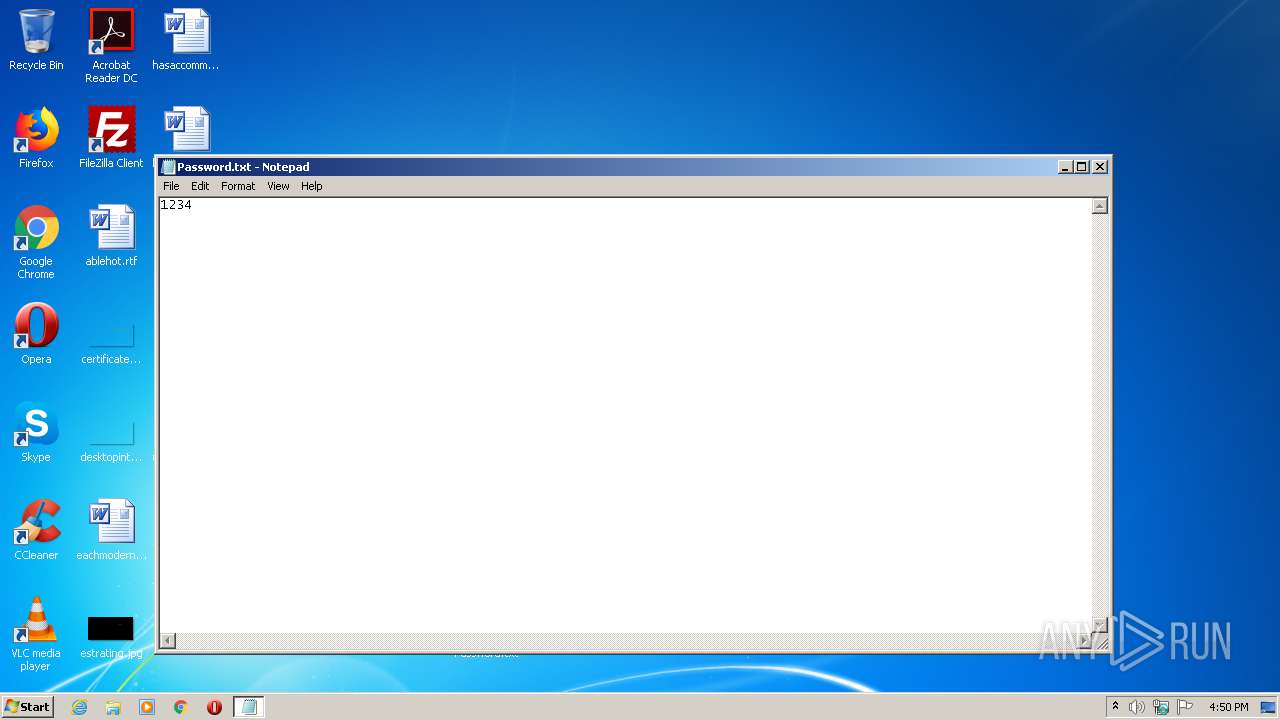Viewport: 1280px width, 720px height.
Task: Click the horizontal scrollbar right arrow
Action: [x=1084, y=640]
